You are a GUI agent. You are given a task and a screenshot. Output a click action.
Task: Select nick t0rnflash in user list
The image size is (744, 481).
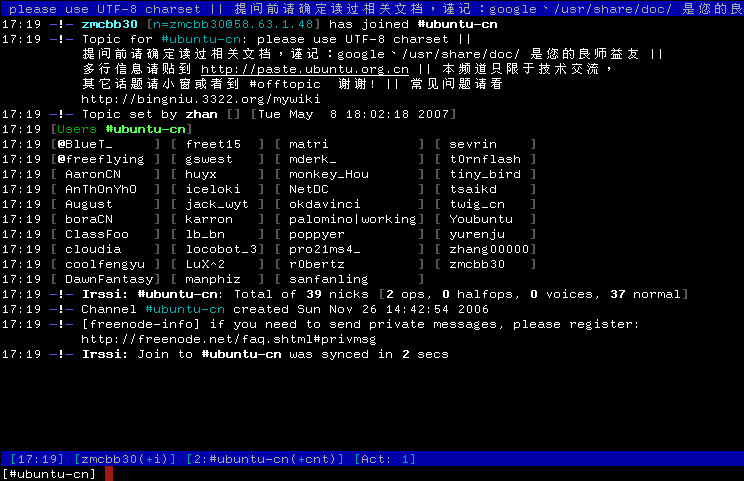(485, 159)
